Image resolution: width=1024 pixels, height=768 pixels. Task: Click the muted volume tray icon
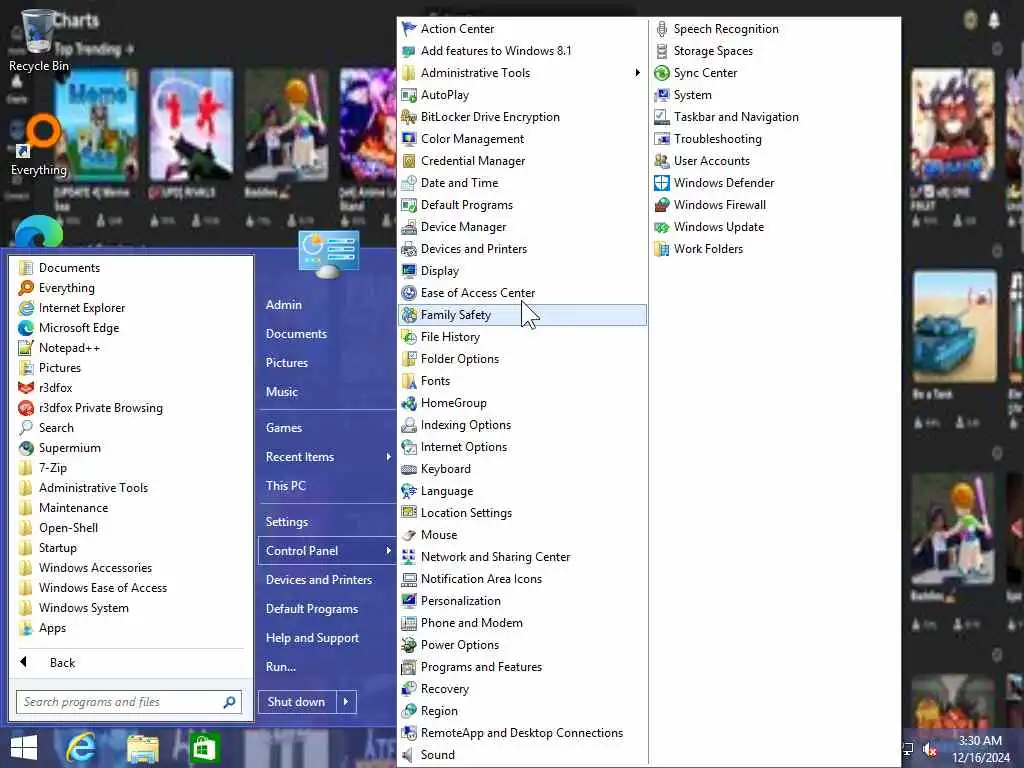click(x=930, y=749)
